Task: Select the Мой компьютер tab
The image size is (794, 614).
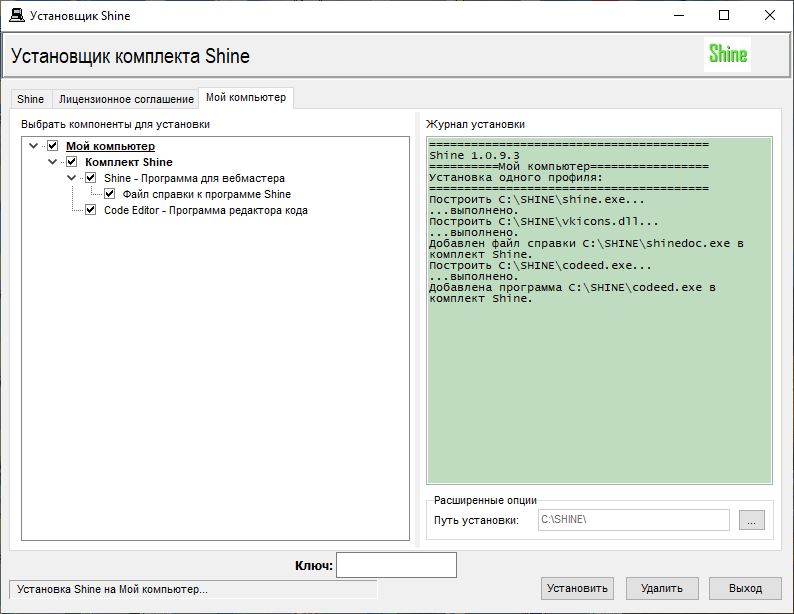Action: coord(245,98)
